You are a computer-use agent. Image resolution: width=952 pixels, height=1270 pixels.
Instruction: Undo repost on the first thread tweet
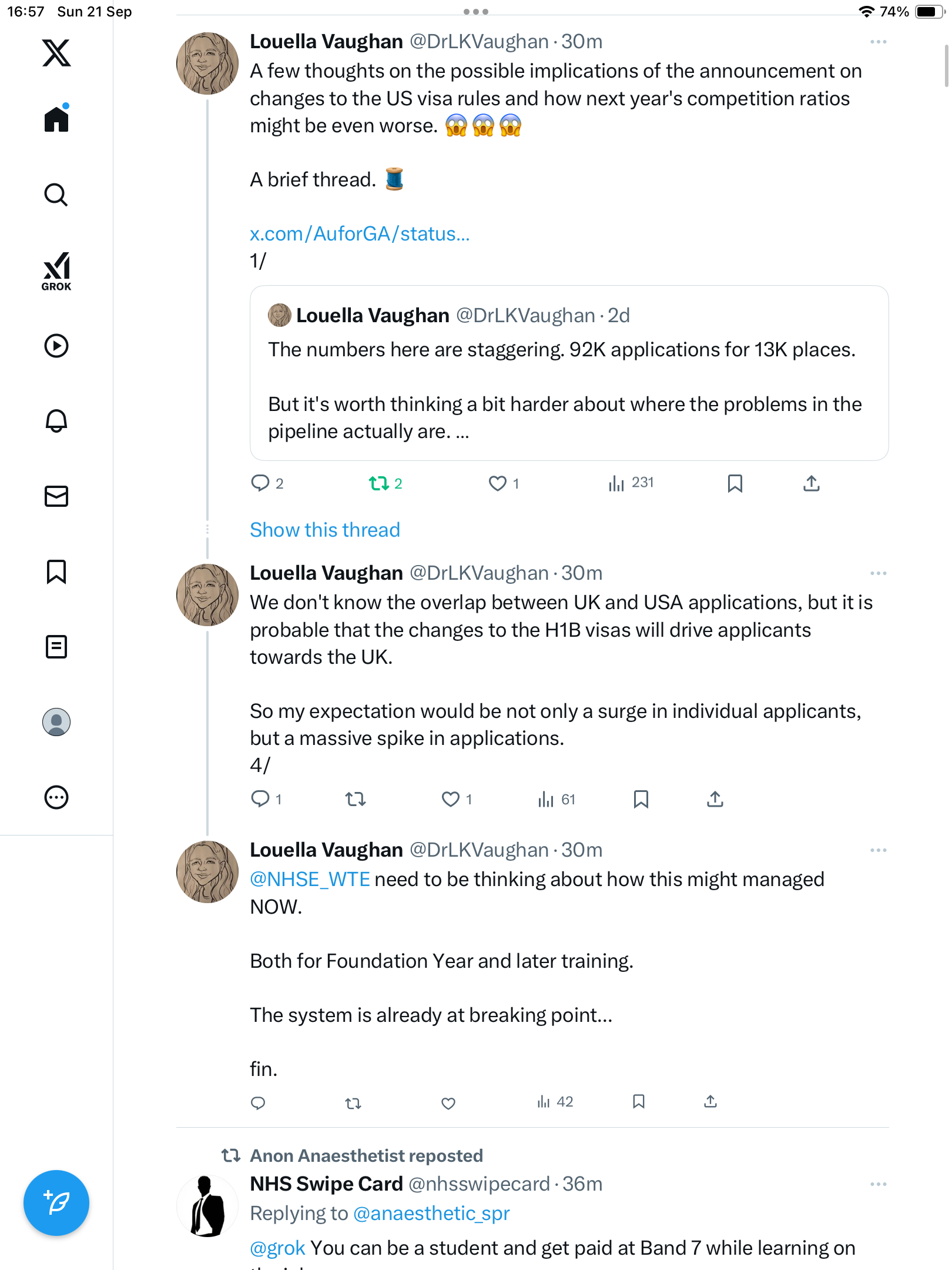pyautogui.click(x=379, y=483)
